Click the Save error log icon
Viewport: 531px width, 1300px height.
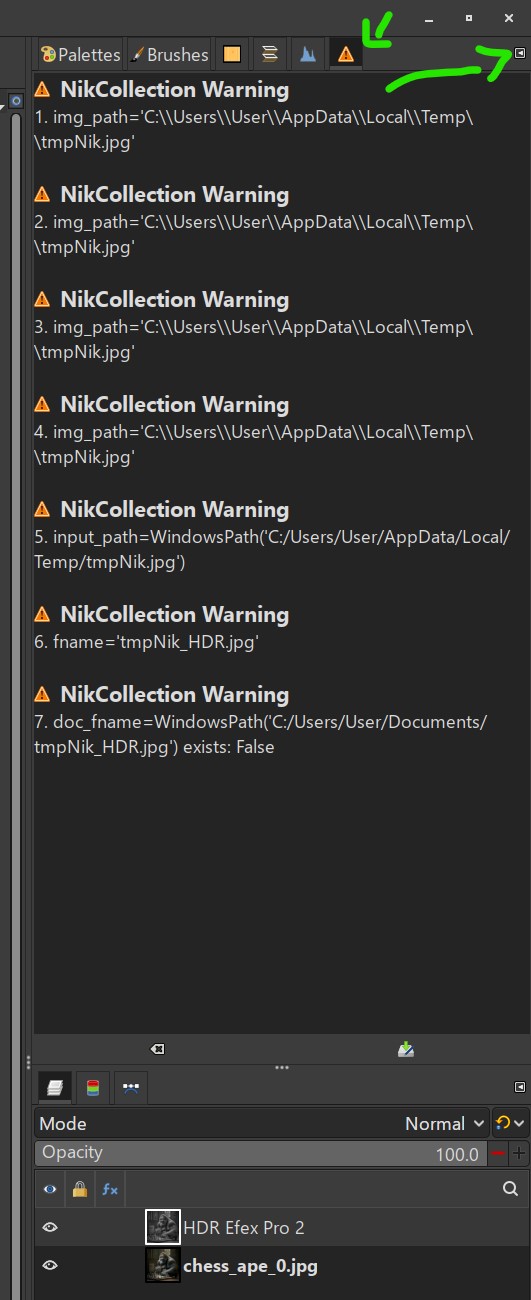click(405, 1049)
